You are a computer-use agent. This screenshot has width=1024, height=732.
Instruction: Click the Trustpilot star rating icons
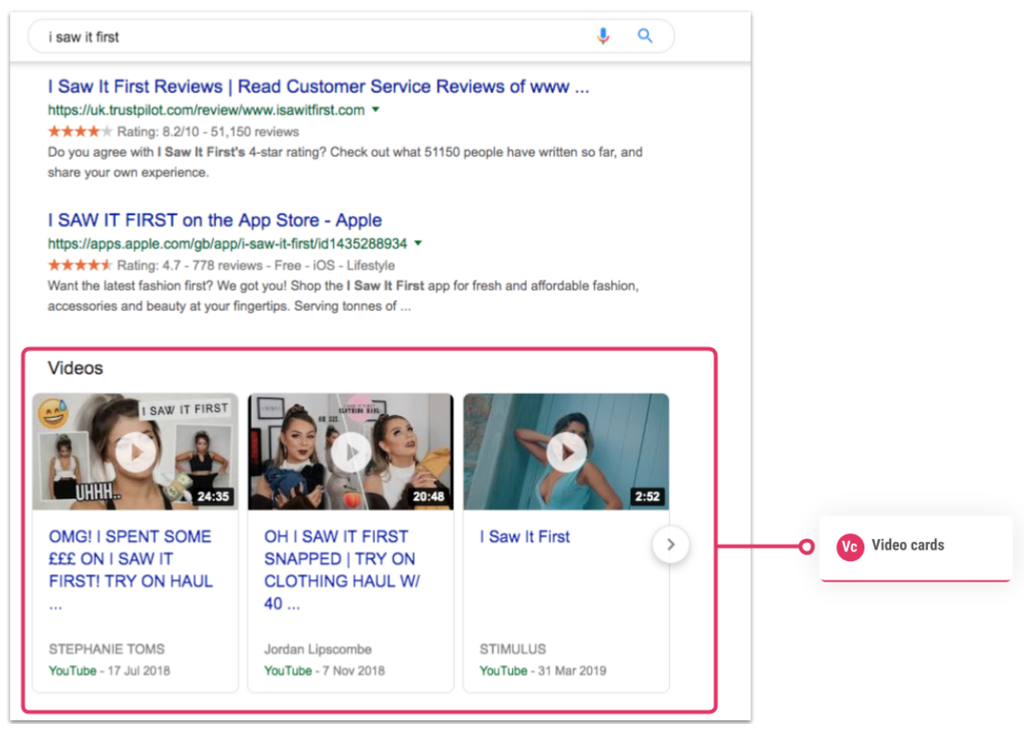(80, 131)
